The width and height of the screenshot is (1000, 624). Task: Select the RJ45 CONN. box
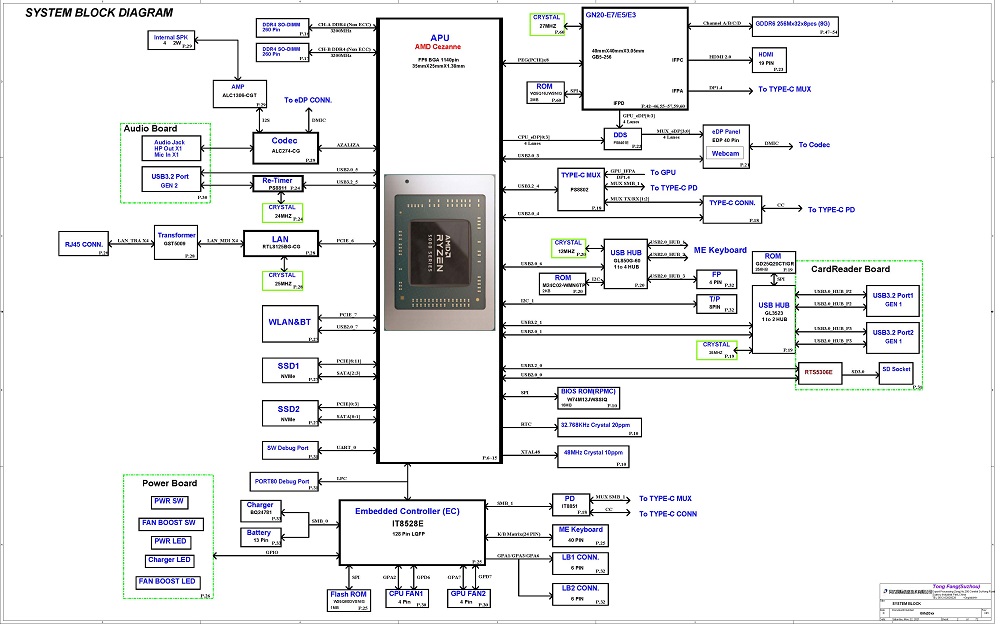pos(85,243)
